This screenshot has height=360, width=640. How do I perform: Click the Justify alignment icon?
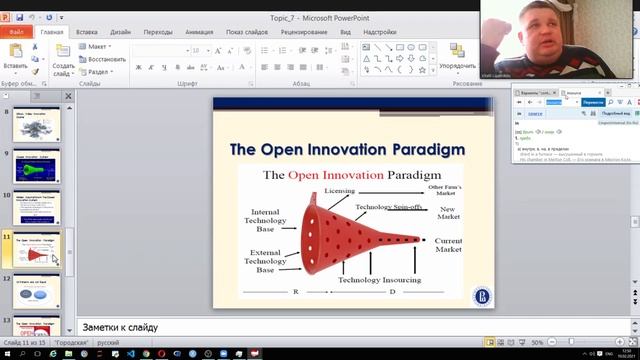point(303,67)
